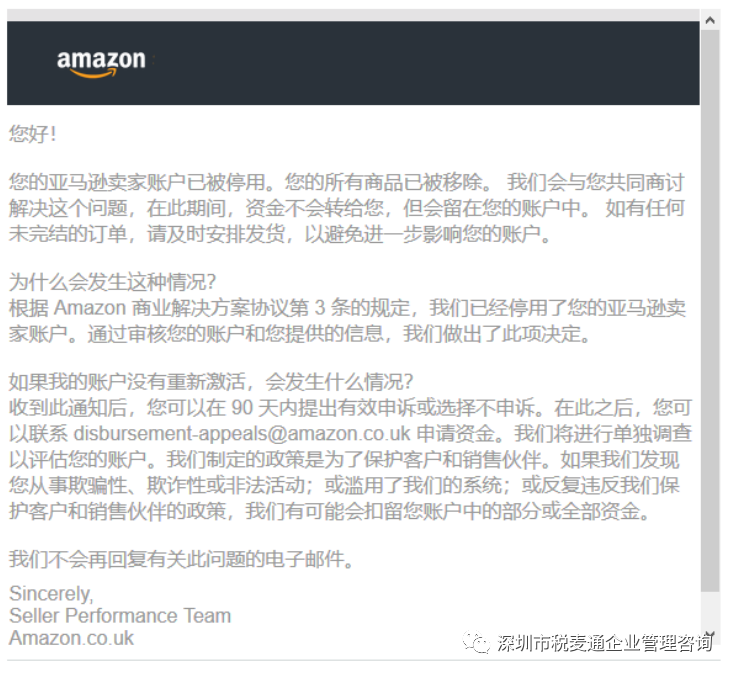Screen dimensions: 736x675
Task: Click the Amazon logo in header
Action: 101,63
